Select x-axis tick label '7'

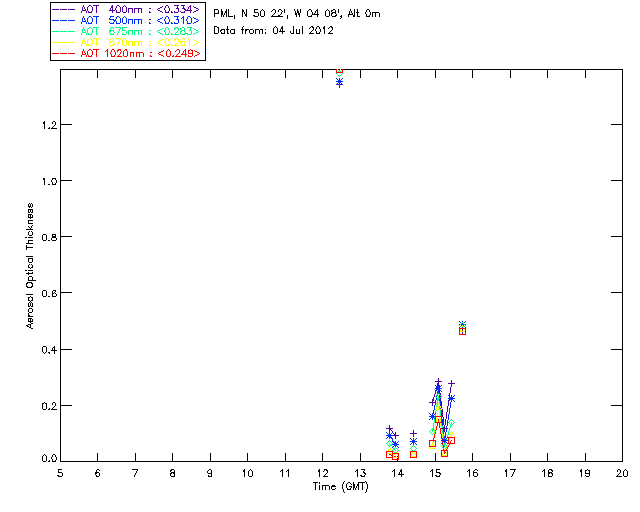pos(135,473)
